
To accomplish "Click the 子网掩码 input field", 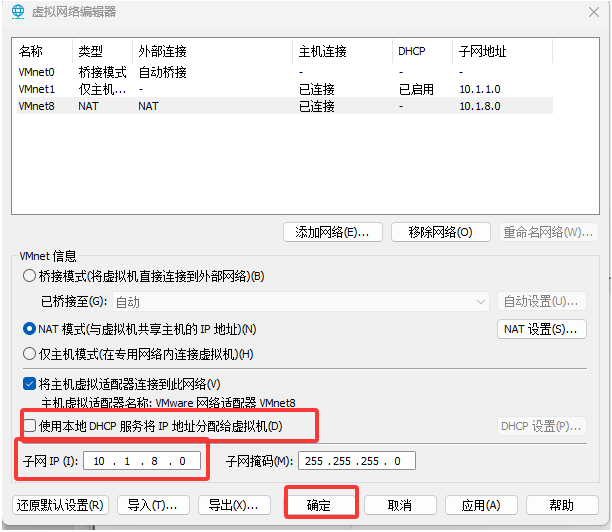I will [x=357, y=461].
